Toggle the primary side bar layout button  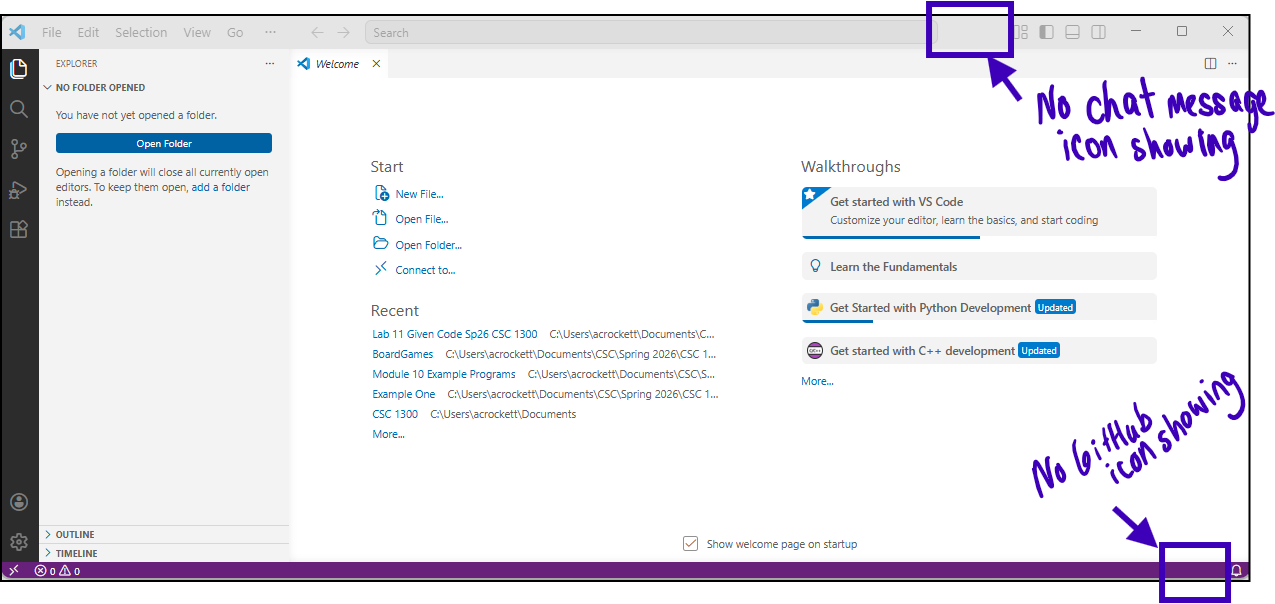coord(1046,32)
